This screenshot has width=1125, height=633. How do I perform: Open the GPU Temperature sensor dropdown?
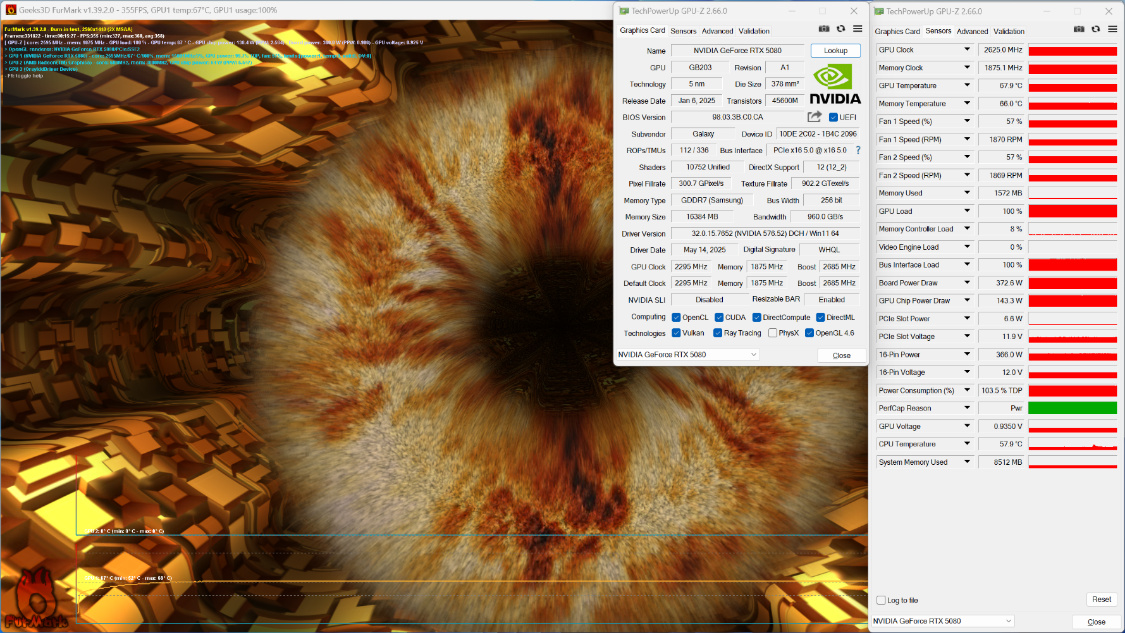[966, 85]
